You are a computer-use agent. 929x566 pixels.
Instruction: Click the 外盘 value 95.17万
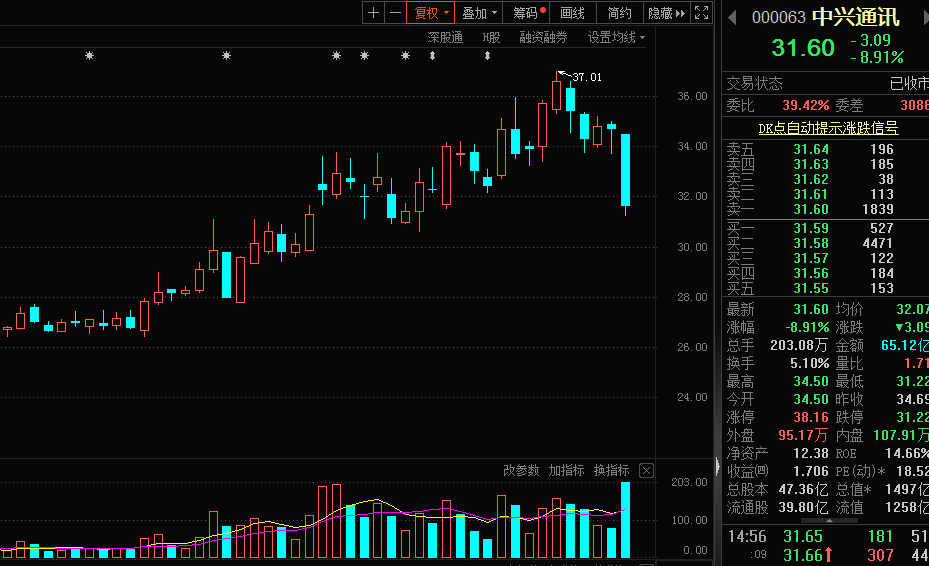803,435
